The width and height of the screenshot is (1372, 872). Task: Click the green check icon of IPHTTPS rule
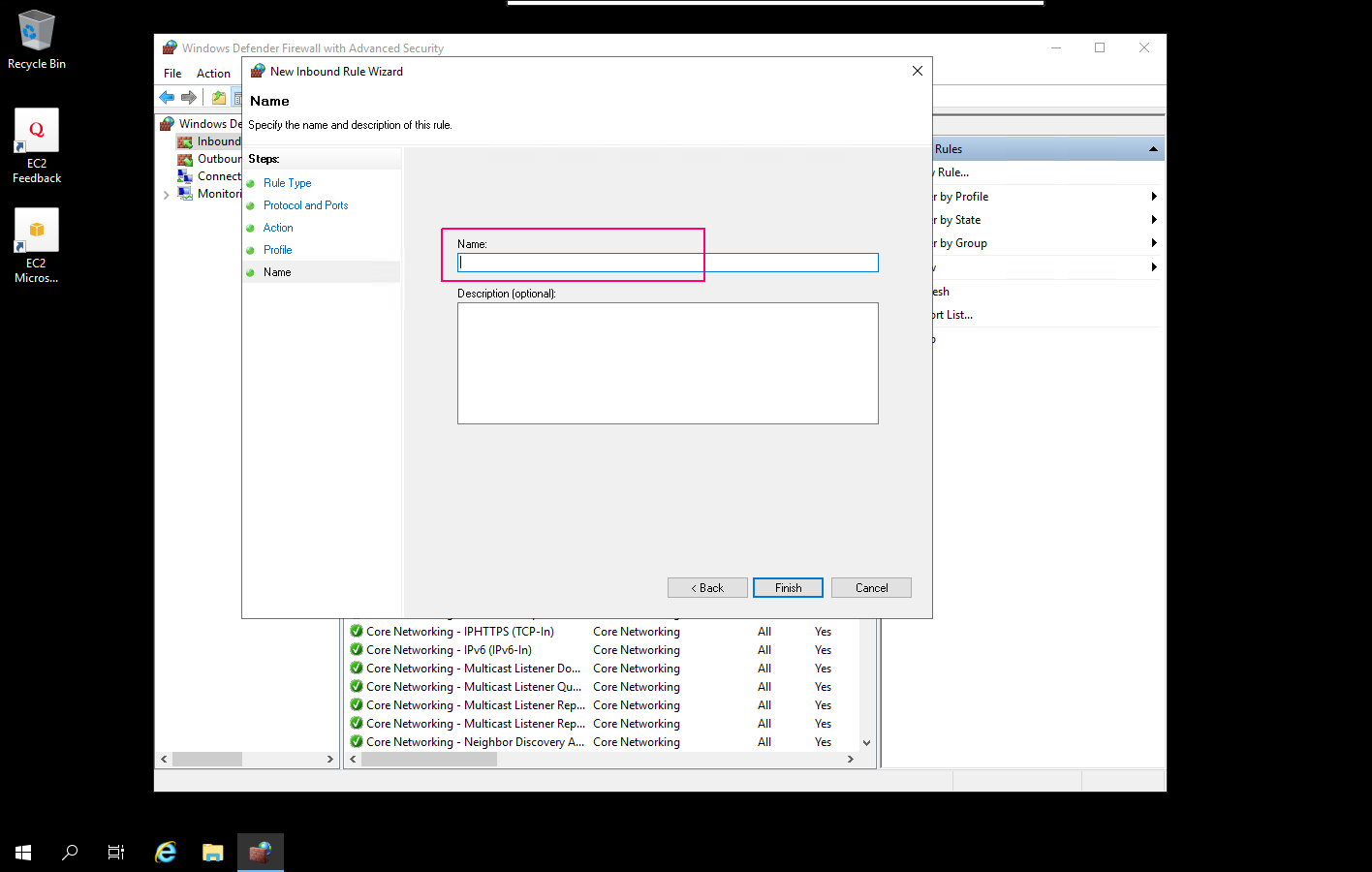click(x=357, y=632)
